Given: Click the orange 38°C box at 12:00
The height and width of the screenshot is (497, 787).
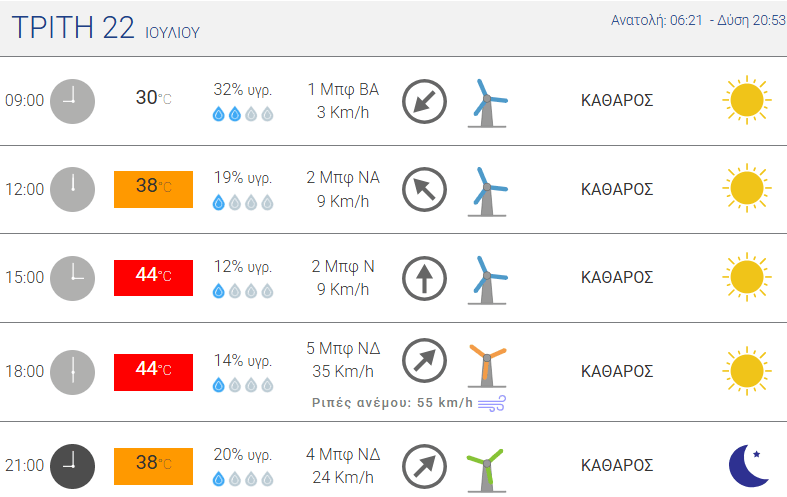Looking at the screenshot, I should (x=154, y=189).
